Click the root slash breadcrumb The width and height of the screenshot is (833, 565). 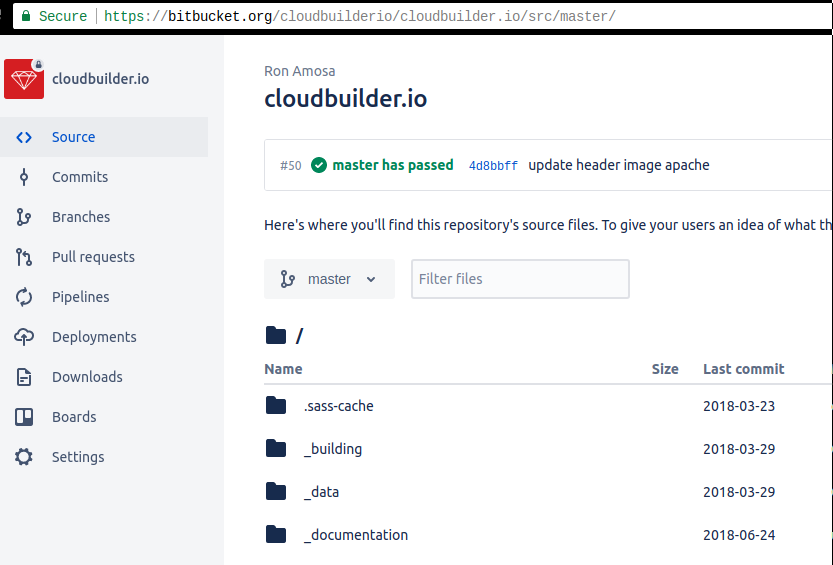(x=300, y=336)
